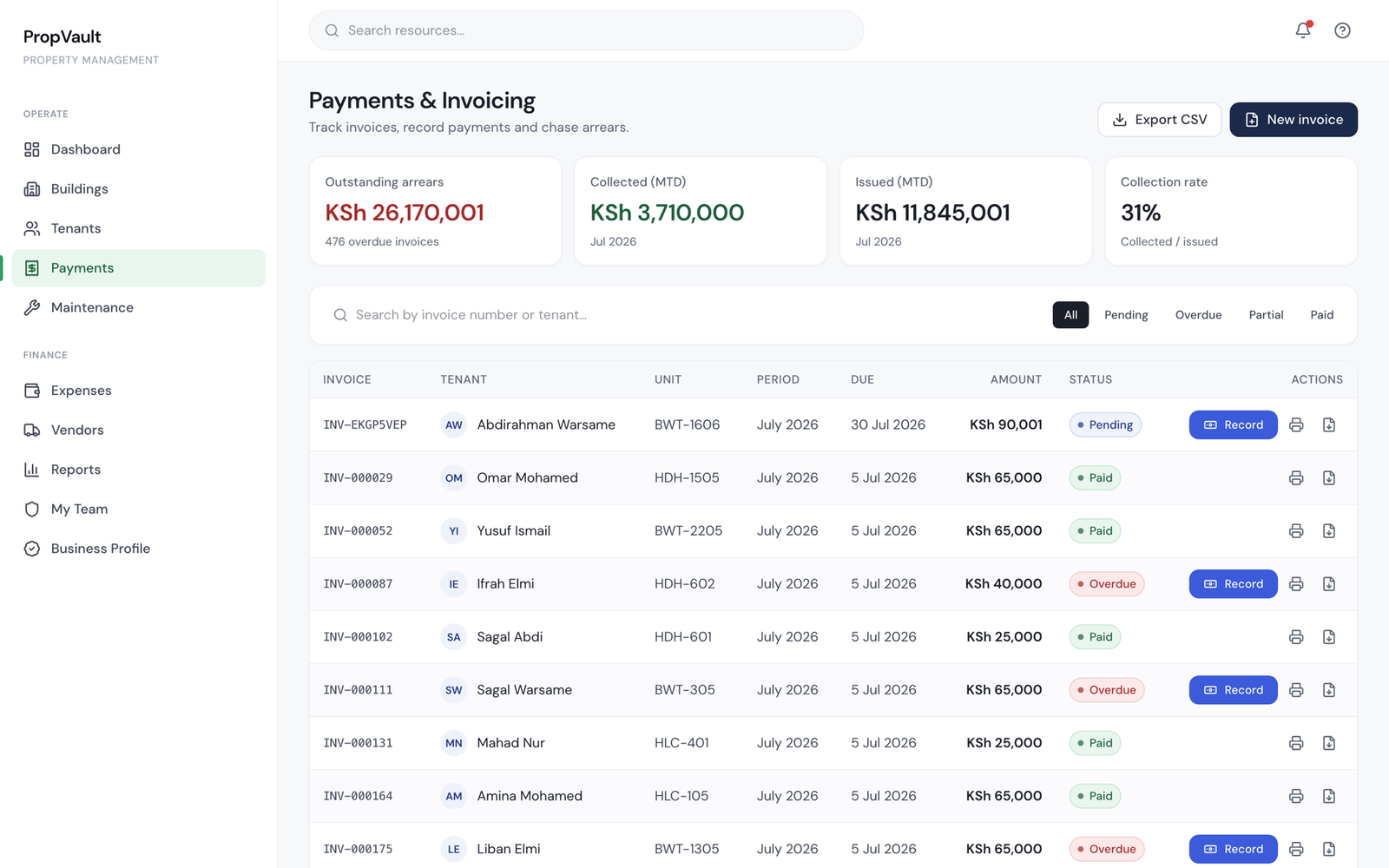Download invoice INV-000102 file
Image resolution: width=1389 pixels, height=868 pixels.
[1329, 637]
